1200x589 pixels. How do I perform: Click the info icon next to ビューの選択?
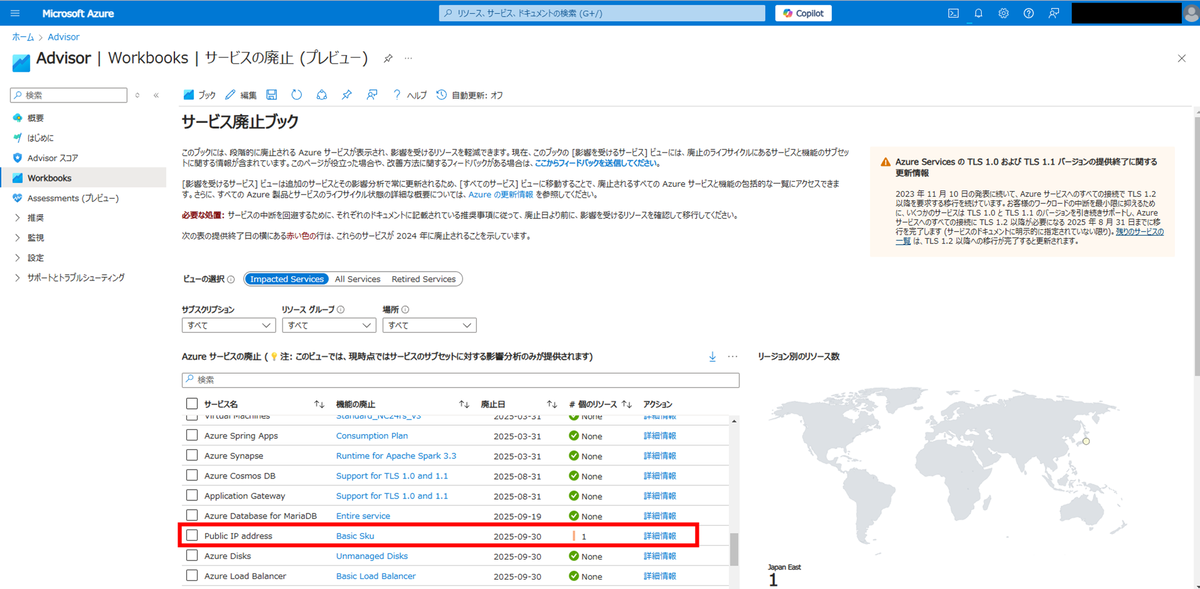tap(231, 280)
